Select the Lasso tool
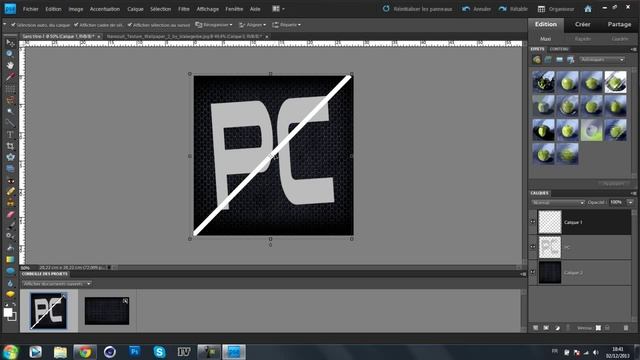This screenshot has height=360, width=640. (x=10, y=100)
